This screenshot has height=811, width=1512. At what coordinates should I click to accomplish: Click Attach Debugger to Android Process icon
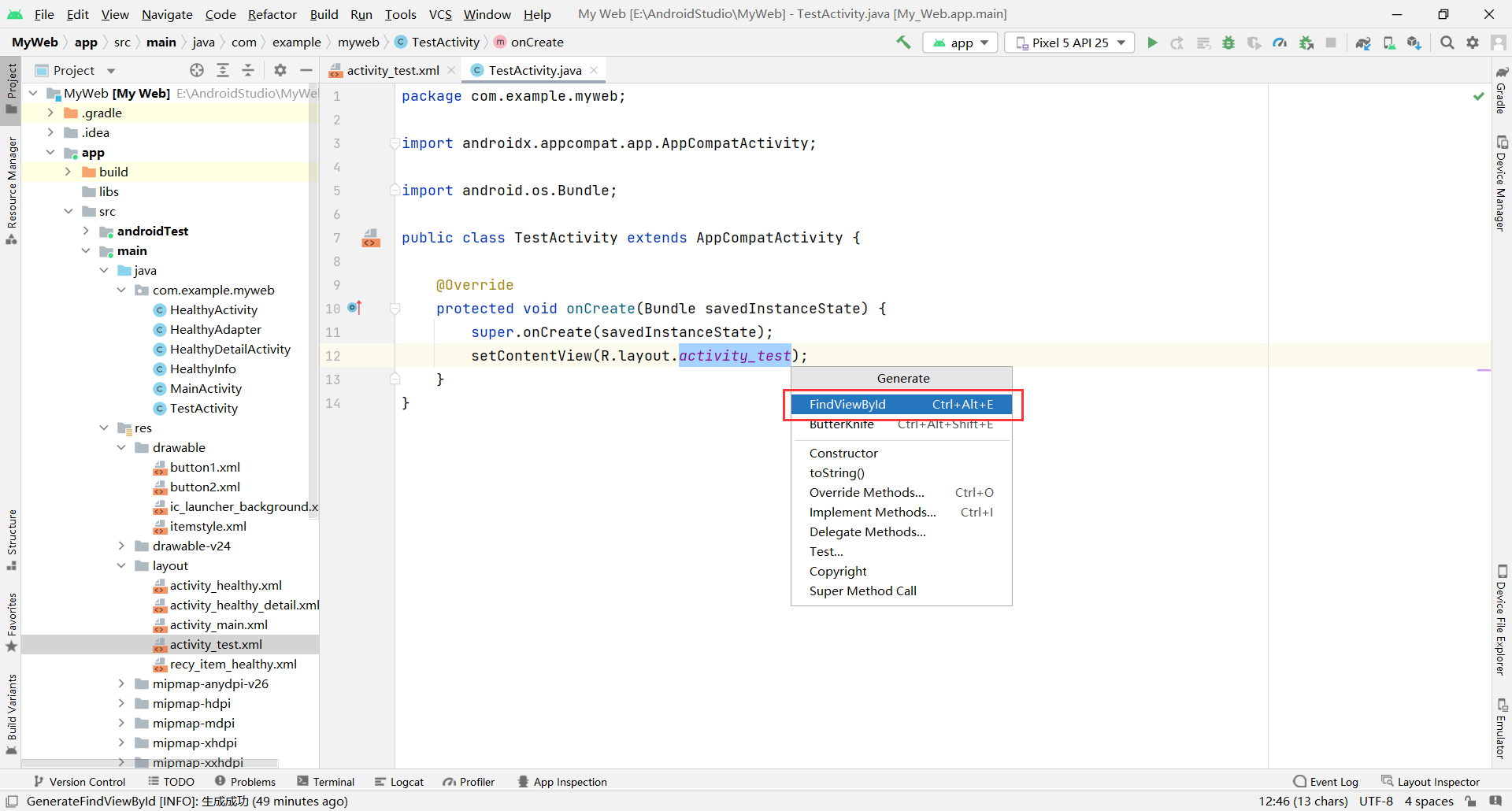1306,43
